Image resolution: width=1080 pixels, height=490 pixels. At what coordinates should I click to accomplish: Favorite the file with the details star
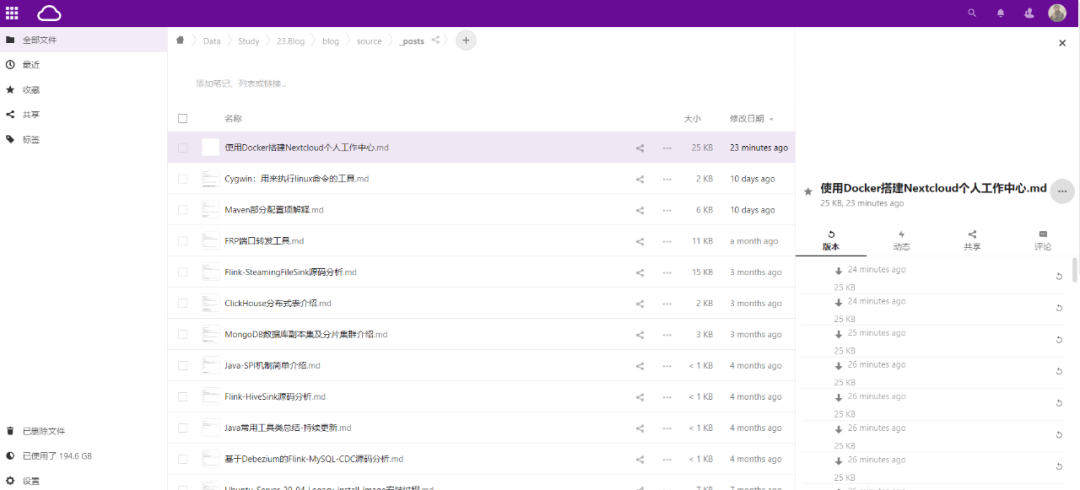tap(808, 191)
